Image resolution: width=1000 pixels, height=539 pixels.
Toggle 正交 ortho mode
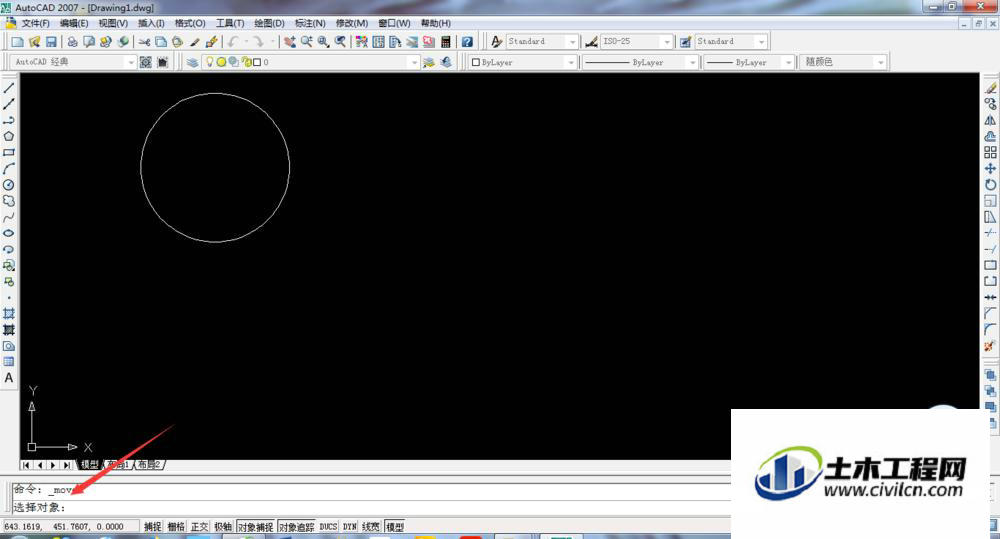(200, 527)
